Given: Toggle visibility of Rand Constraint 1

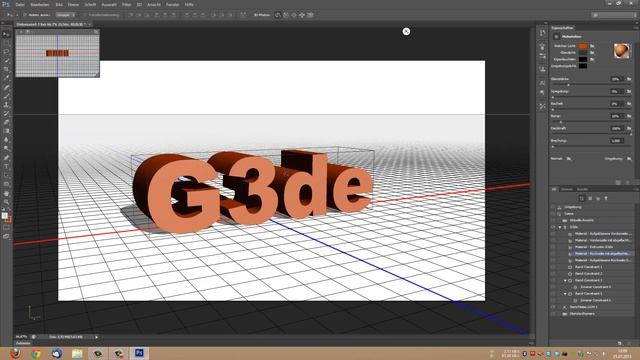Looking at the screenshot, I should pyautogui.click(x=553, y=267).
